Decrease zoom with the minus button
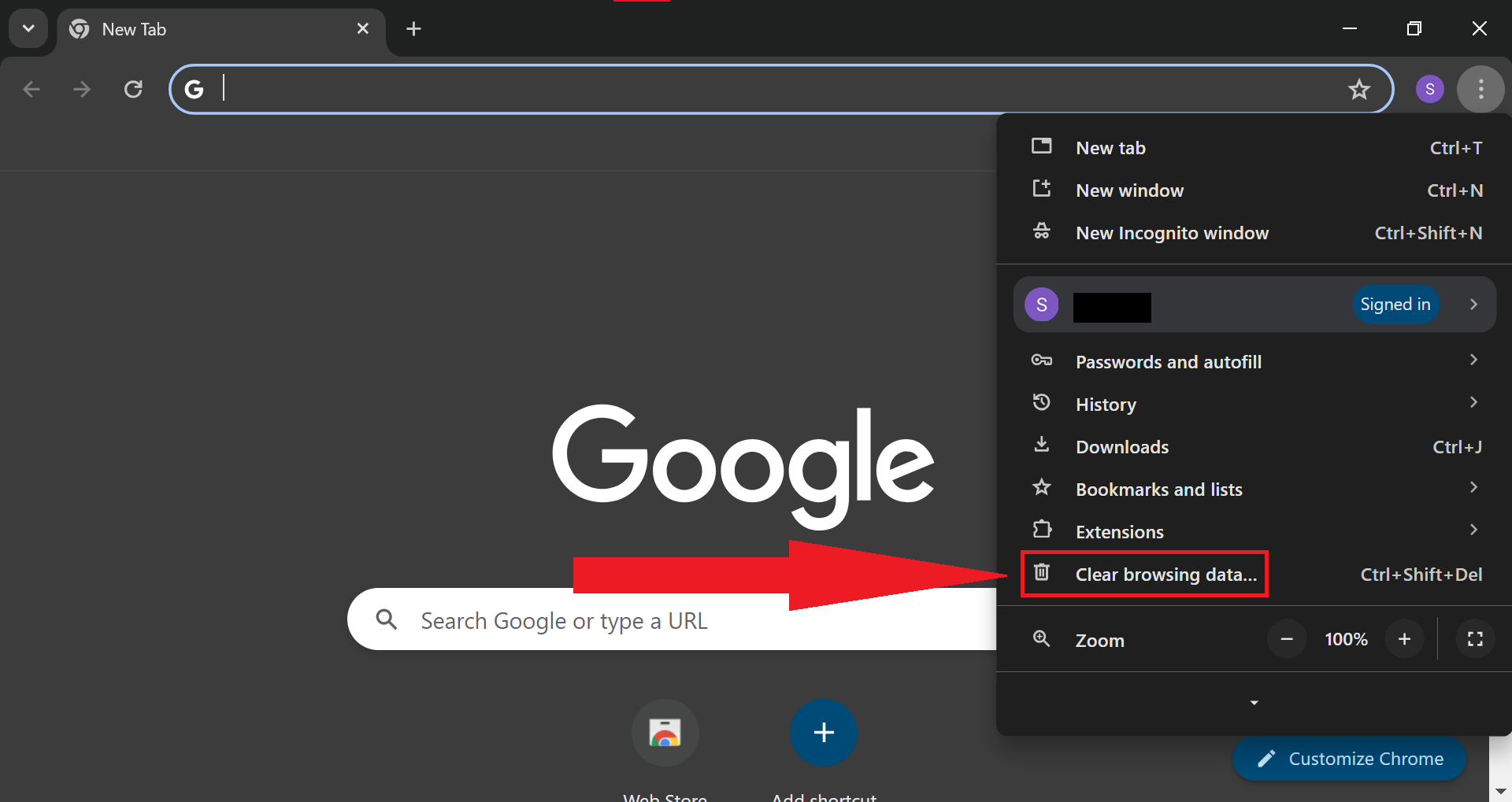1512x802 pixels. coord(1287,639)
